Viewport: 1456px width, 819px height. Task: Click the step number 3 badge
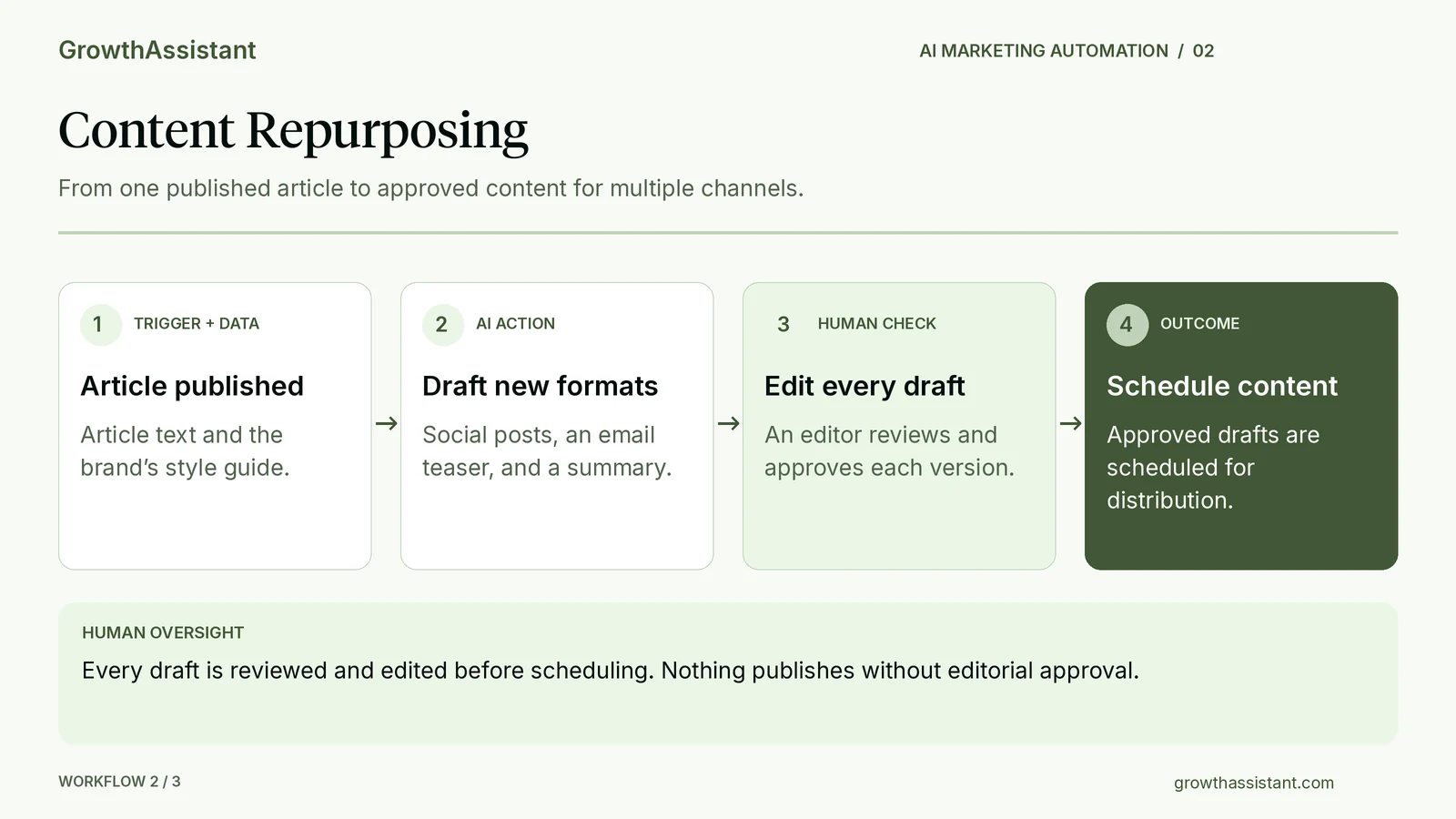tap(784, 324)
